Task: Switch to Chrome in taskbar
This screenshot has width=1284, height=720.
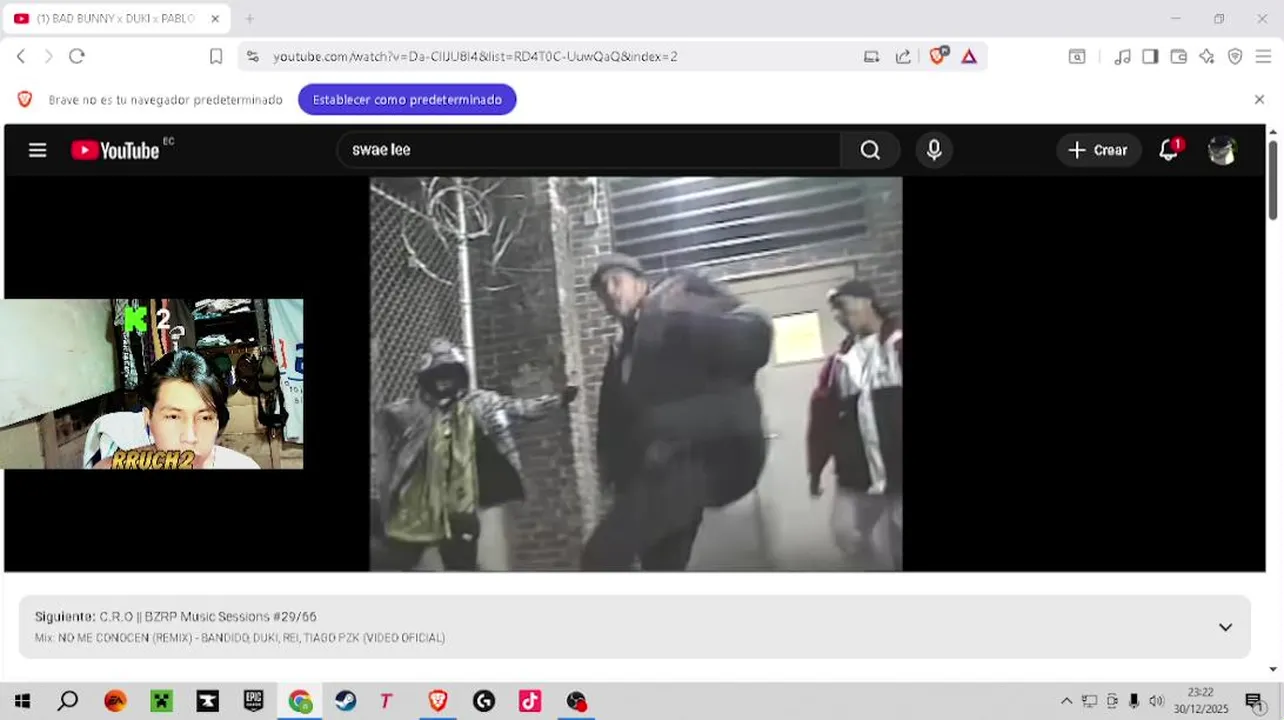Action: click(x=300, y=701)
